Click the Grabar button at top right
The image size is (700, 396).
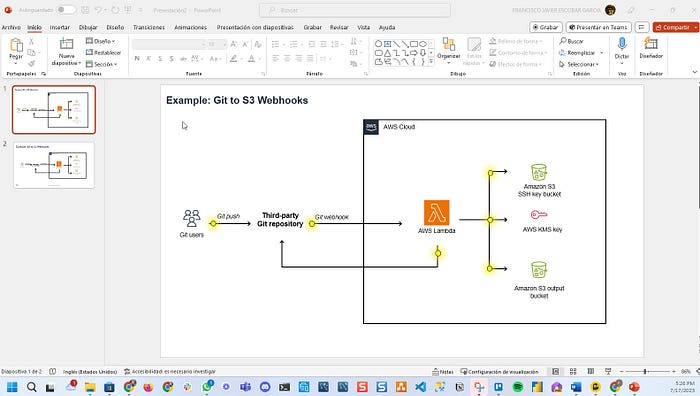pos(546,27)
